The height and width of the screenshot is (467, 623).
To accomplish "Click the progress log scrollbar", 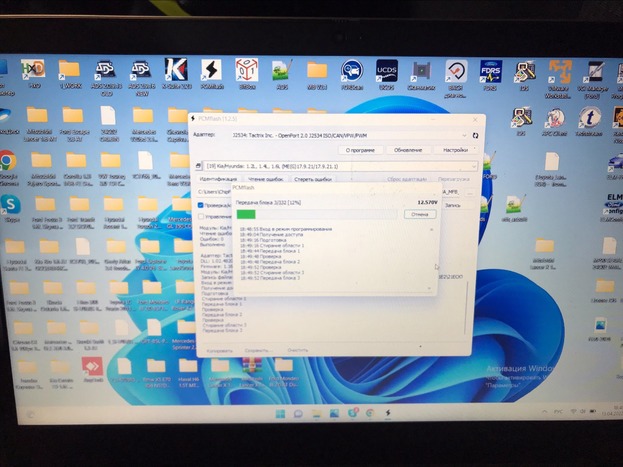I will (432, 255).
